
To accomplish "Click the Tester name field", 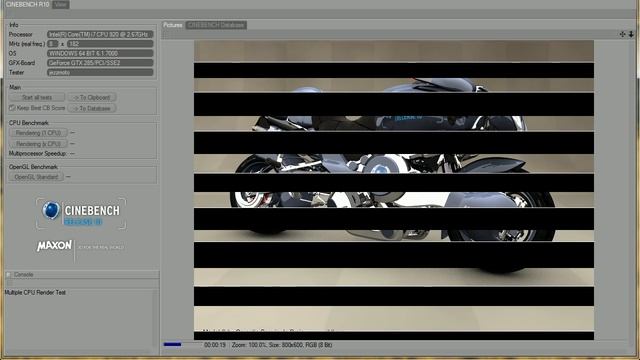I will pyautogui.click(x=100, y=72).
